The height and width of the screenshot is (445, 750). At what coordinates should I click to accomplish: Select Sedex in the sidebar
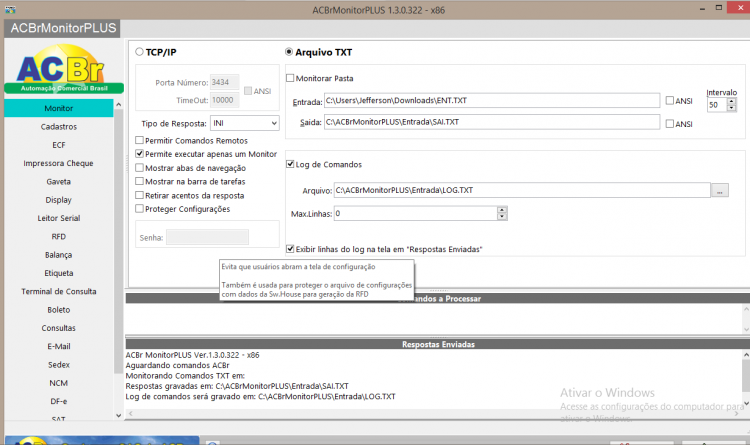pyautogui.click(x=59, y=365)
